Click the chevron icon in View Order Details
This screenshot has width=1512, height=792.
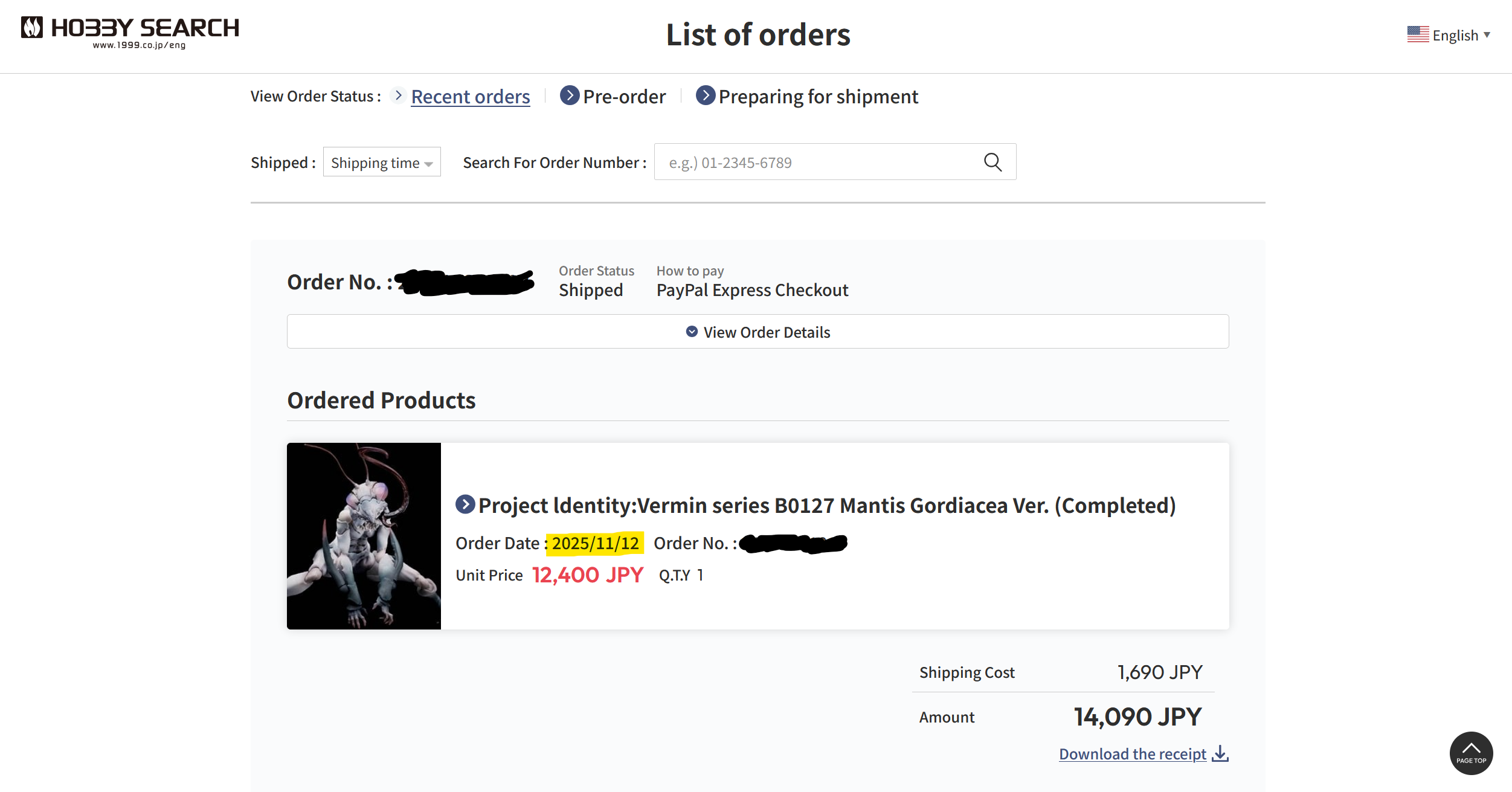coord(692,332)
